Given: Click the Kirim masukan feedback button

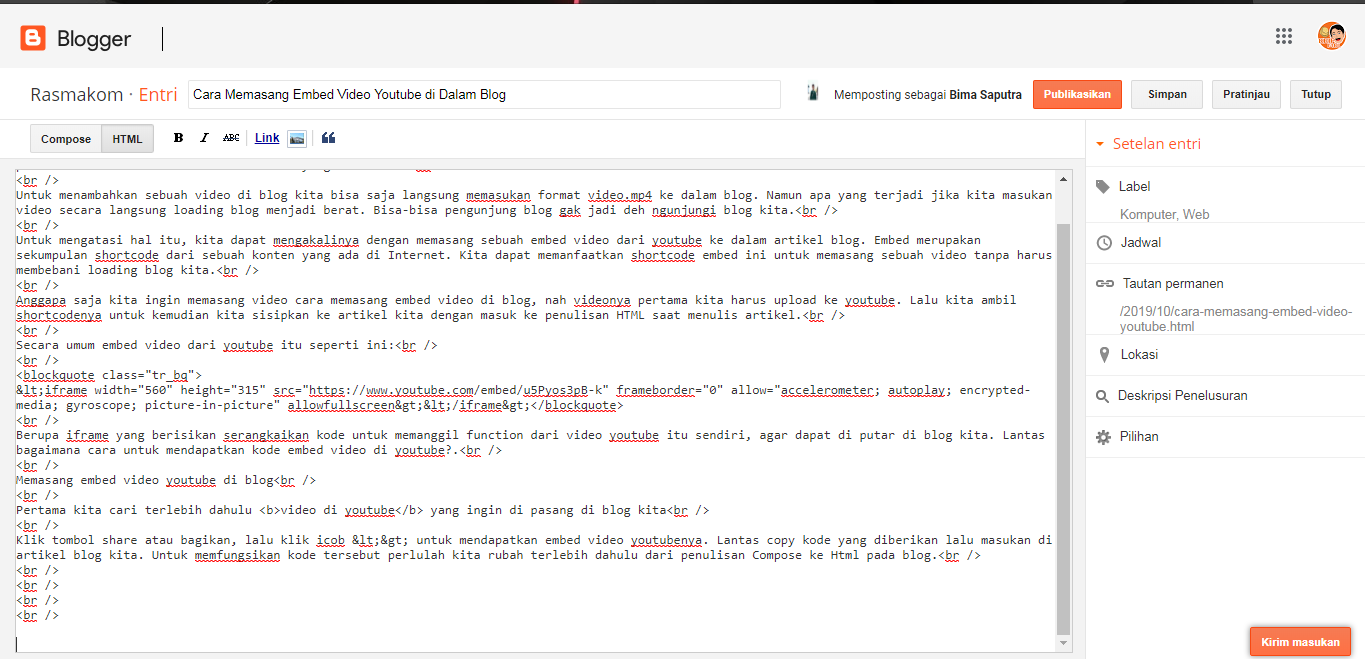Looking at the screenshot, I should (x=1301, y=642).
